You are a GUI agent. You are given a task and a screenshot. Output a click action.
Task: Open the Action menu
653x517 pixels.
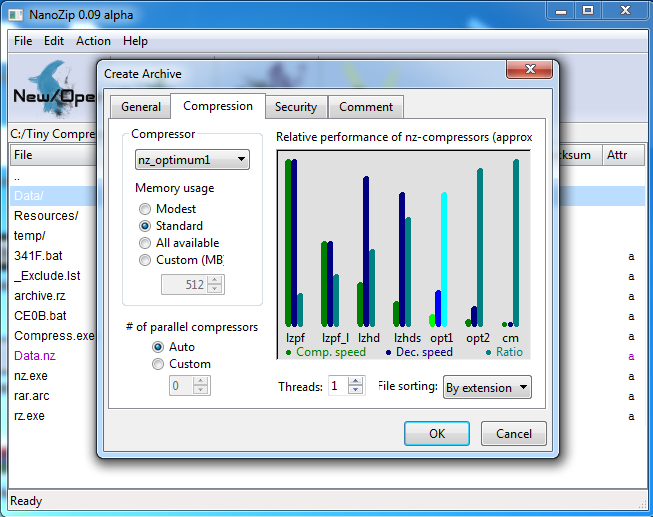(93, 41)
